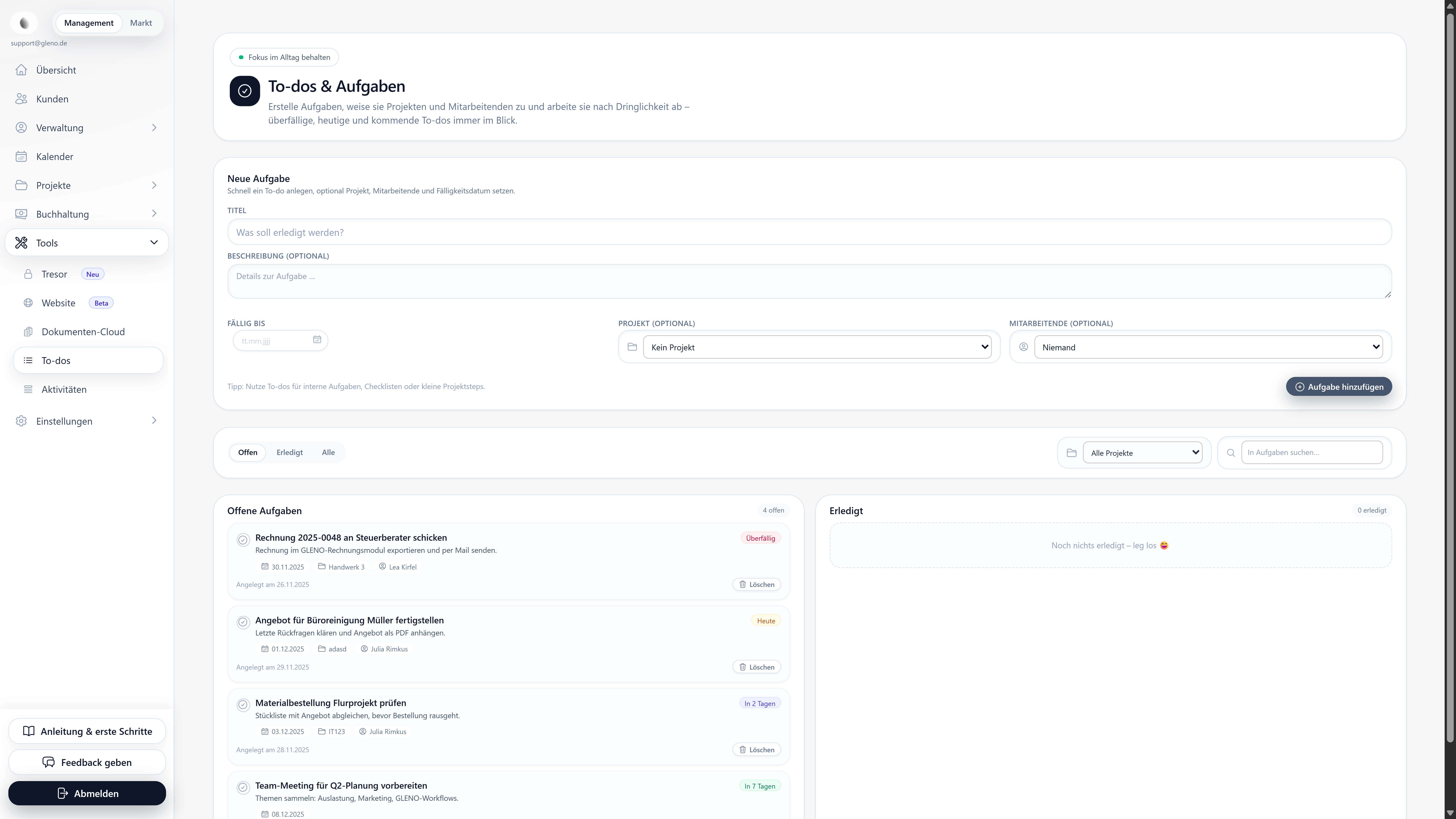Select the Erledigt filter tab
This screenshot has width=1456, height=819.
pyautogui.click(x=289, y=452)
